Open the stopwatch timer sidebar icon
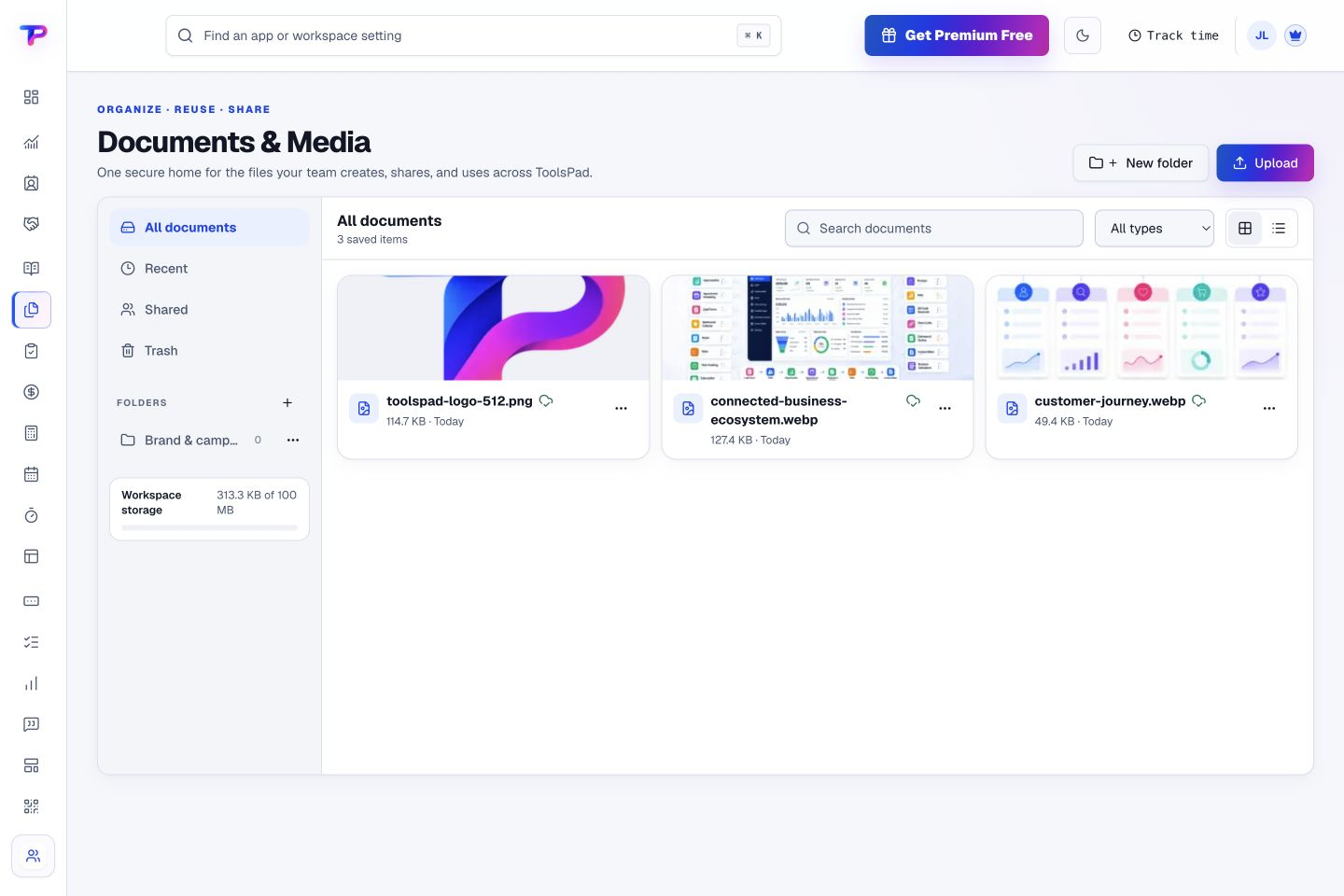Viewport: 1344px width, 896px height. point(31,515)
